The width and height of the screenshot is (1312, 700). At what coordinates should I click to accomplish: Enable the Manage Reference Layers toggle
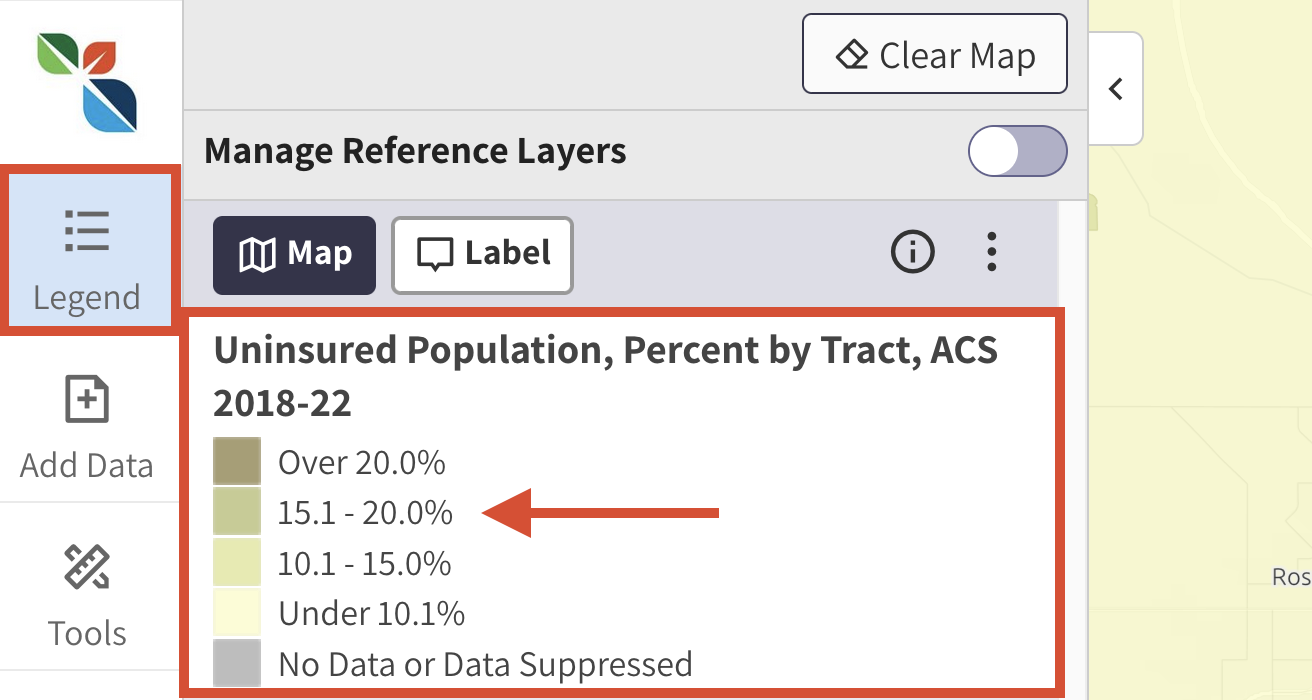(1017, 150)
